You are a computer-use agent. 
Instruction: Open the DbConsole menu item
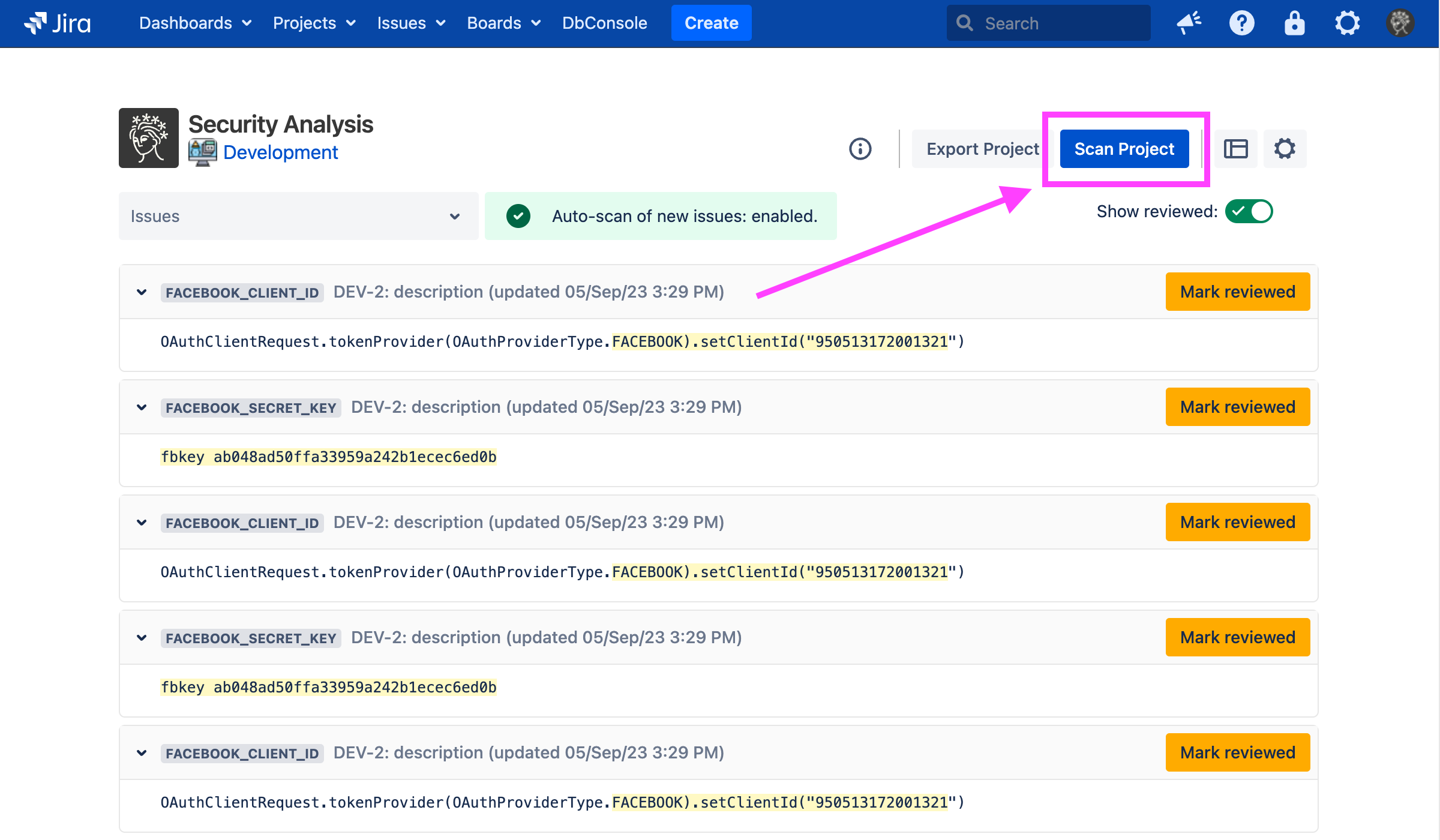[604, 23]
